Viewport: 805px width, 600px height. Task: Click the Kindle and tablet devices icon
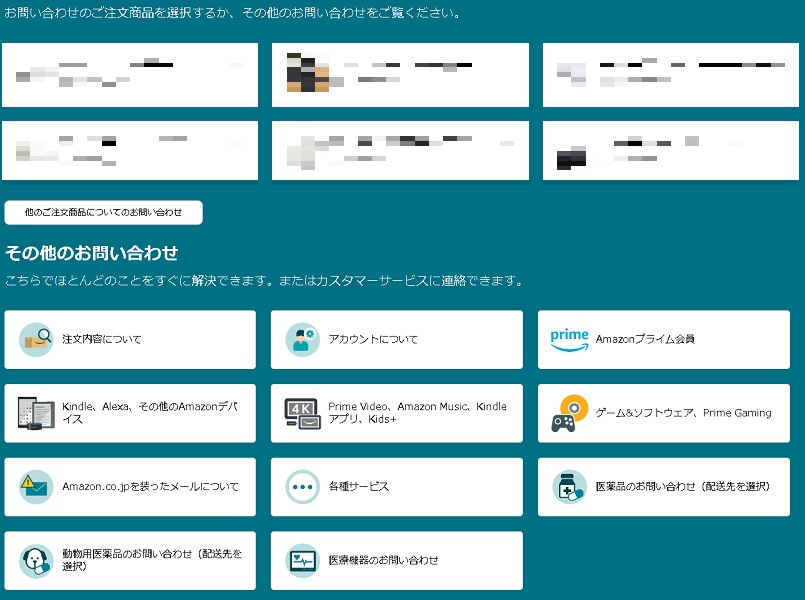coord(37,413)
